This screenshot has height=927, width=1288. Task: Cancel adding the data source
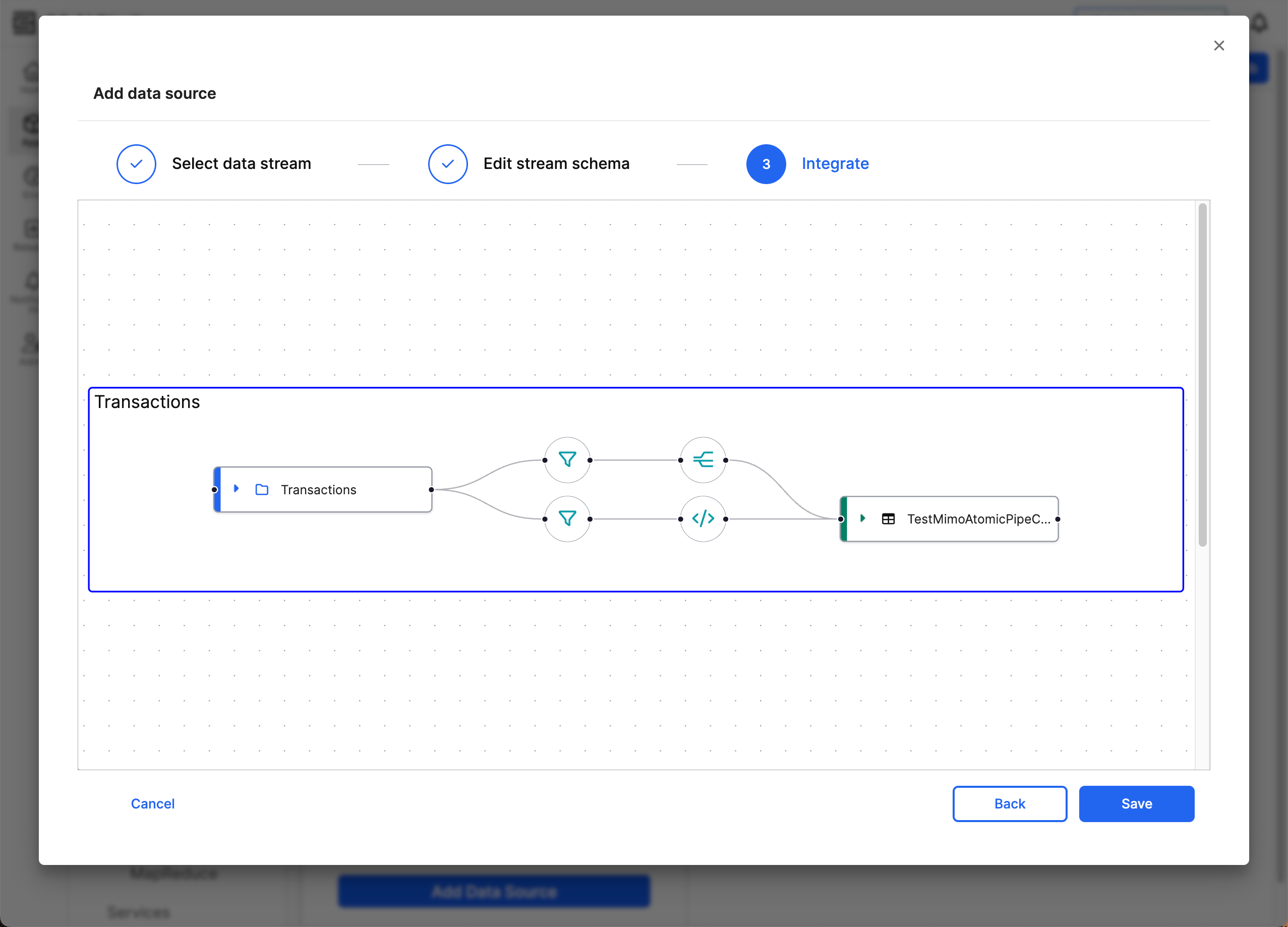(x=152, y=804)
